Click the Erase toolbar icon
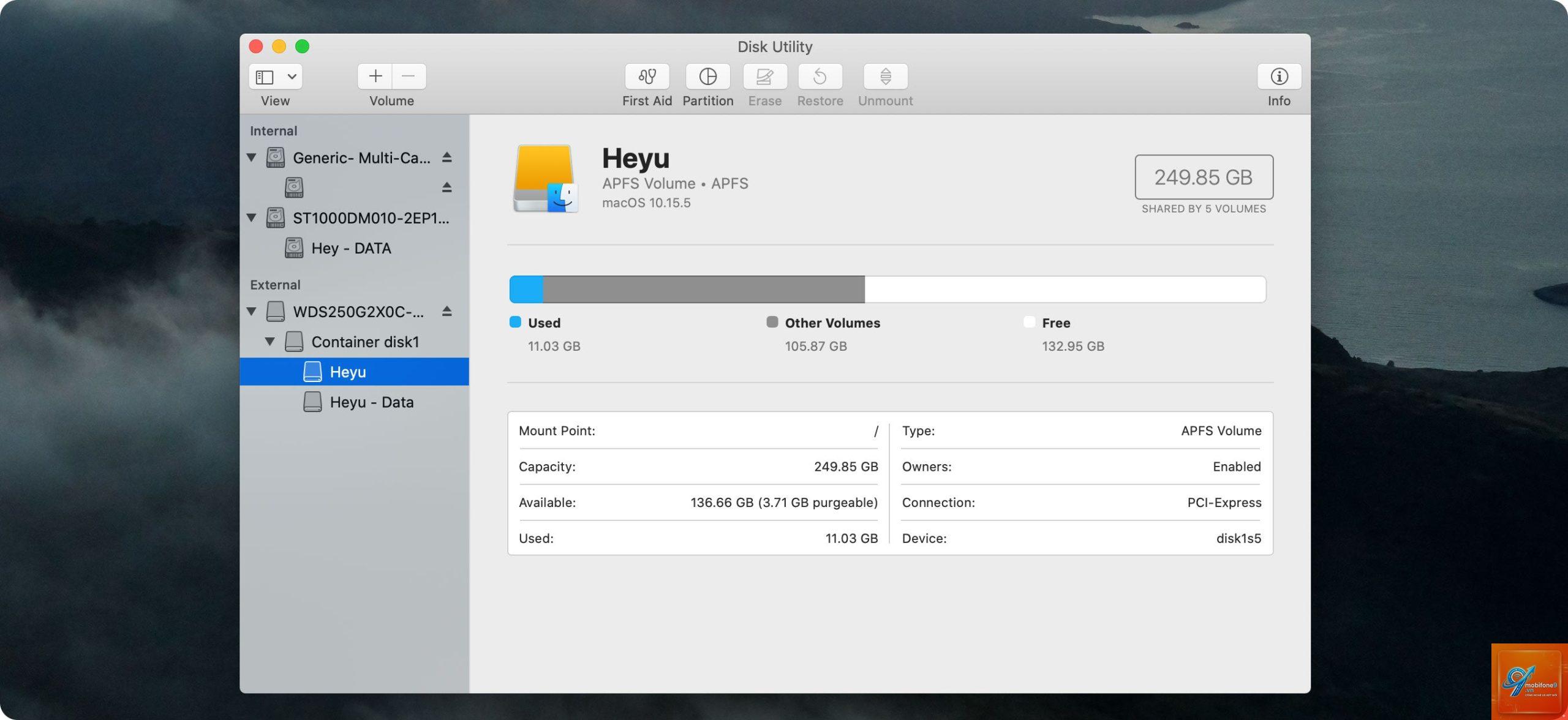The width and height of the screenshot is (1568, 720). tap(764, 77)
